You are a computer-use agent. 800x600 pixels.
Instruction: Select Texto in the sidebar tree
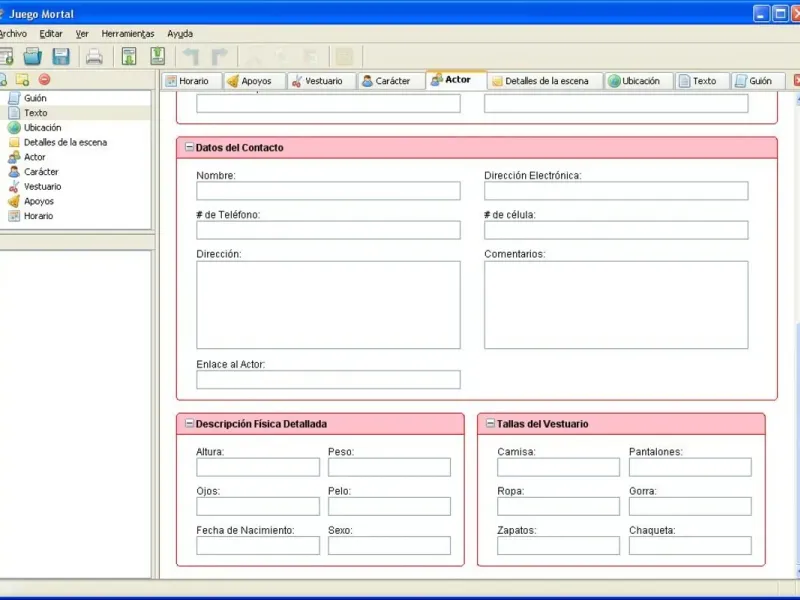[36, 113]
